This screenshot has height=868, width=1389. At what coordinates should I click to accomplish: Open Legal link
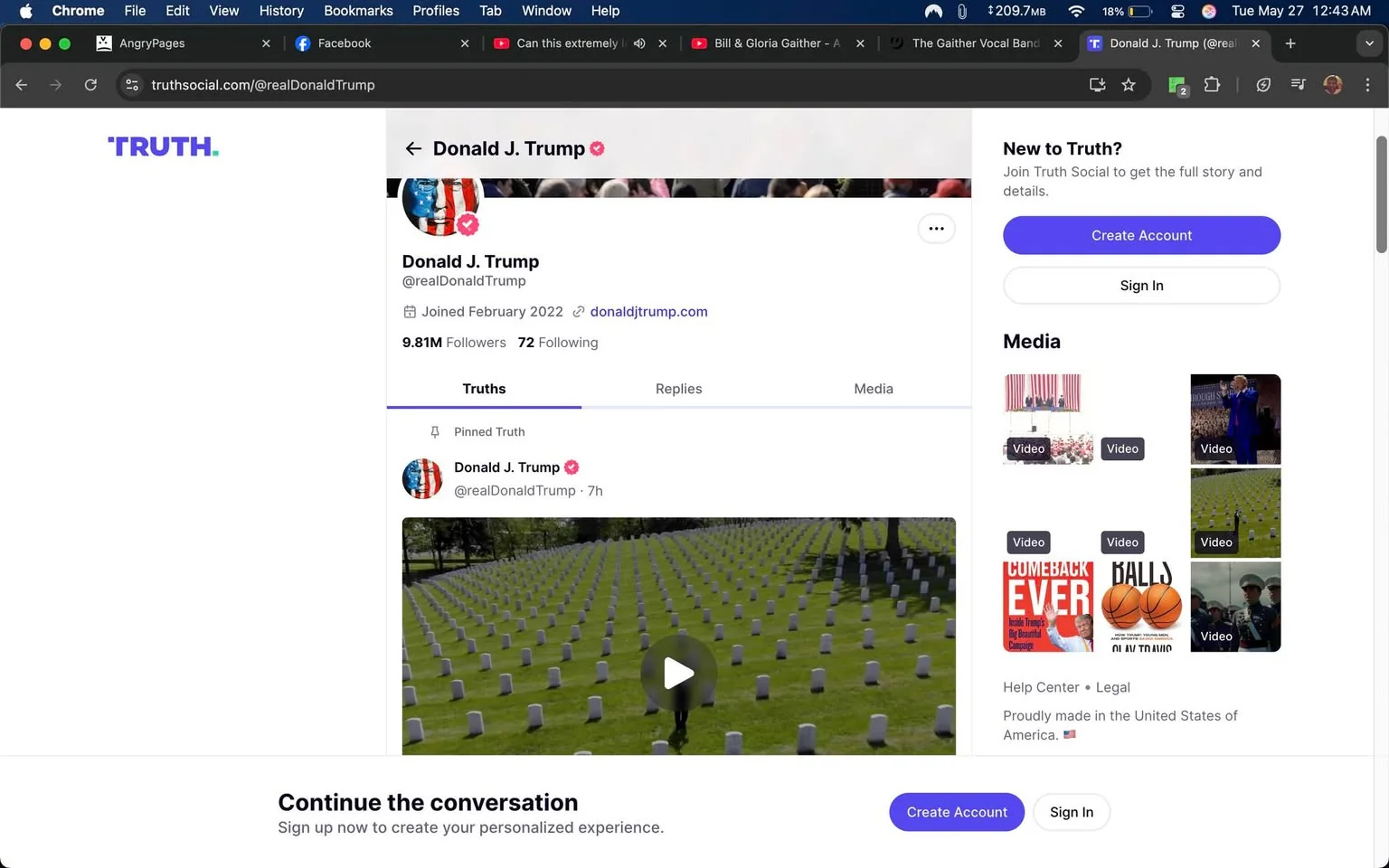tap(1113, 687)
